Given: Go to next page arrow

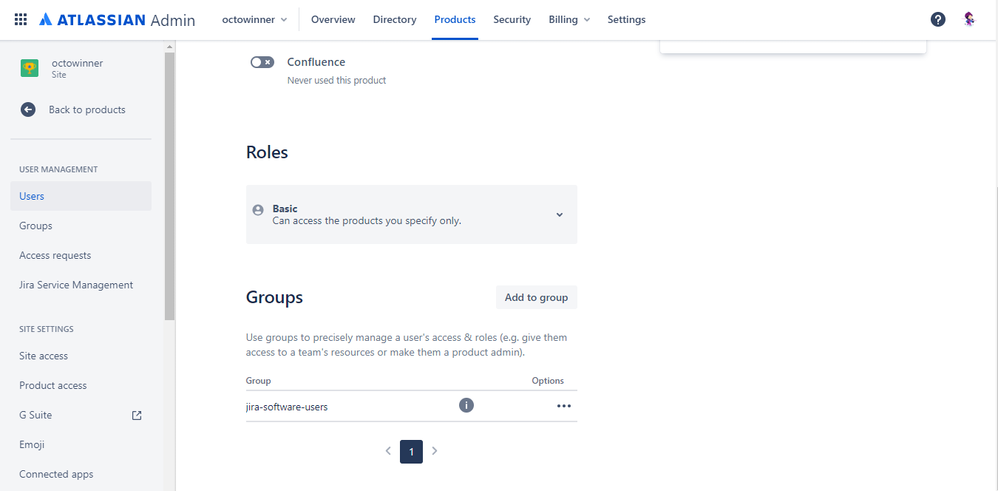Looking at the screenshot, I should [435, 451].
